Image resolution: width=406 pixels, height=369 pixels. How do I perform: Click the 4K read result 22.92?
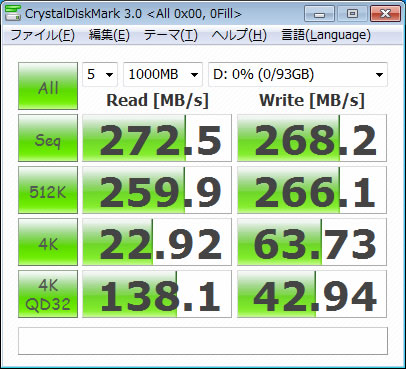(x=157, y=242)
